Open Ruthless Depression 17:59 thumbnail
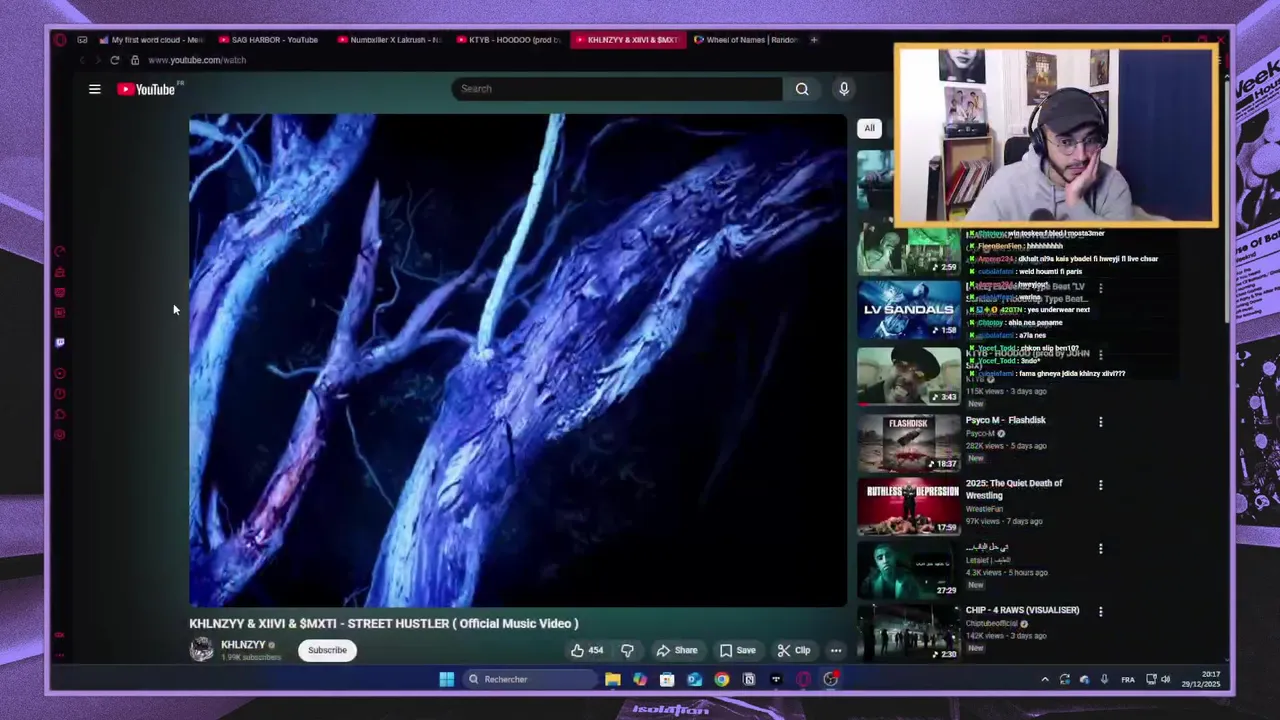1280x720 pixels. click(908, 506)
